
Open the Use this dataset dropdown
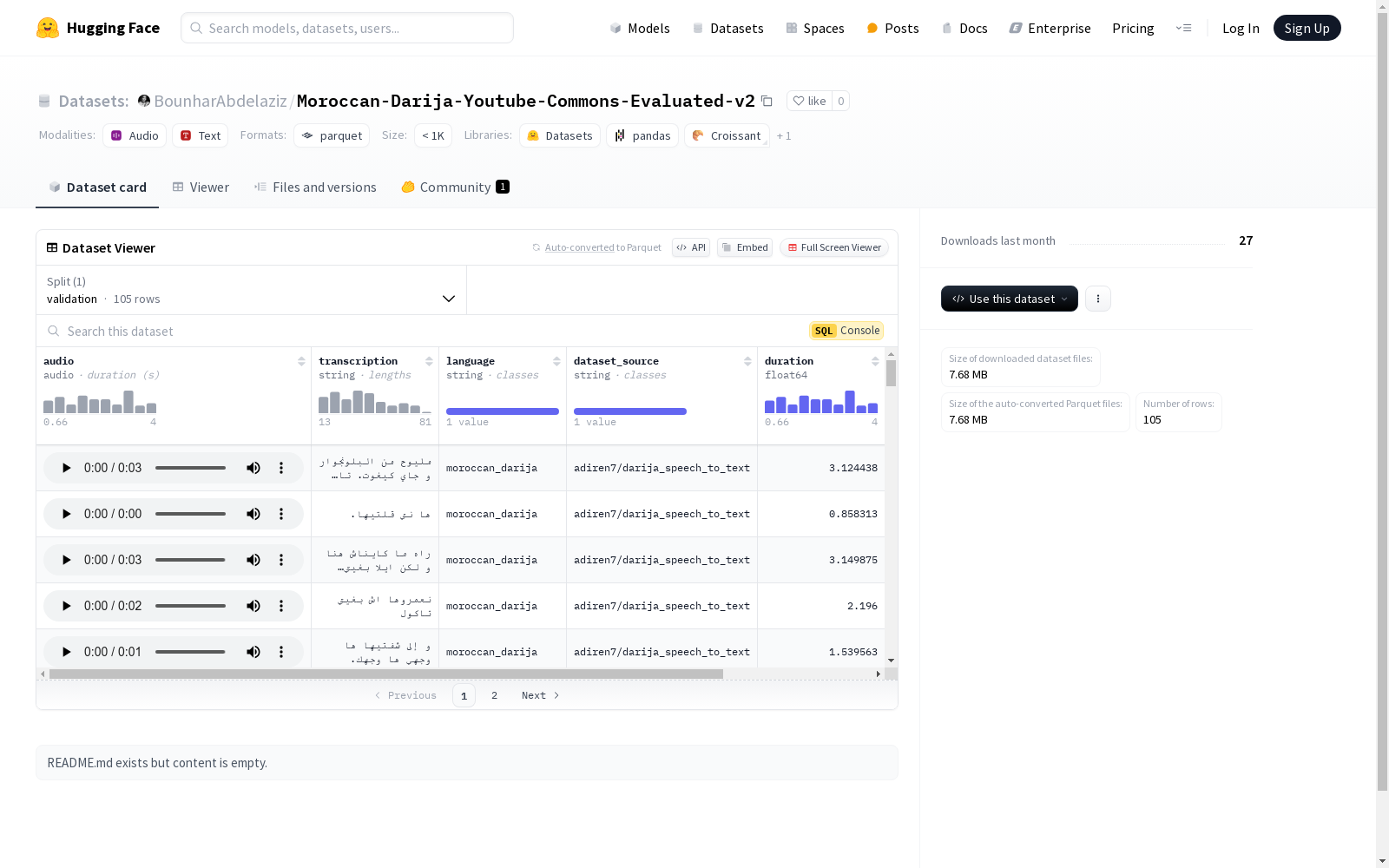coord(1010,299)
